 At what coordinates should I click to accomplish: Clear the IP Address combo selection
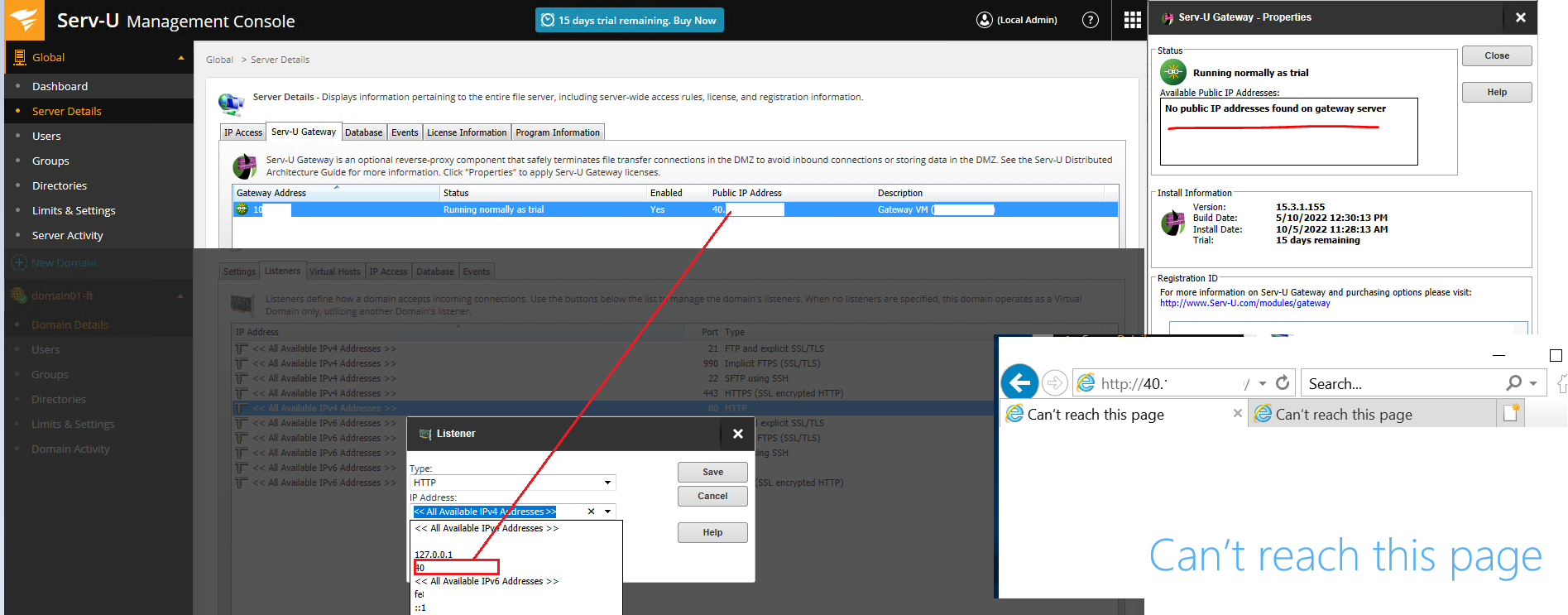pyautogui.click(x=591, y=512)
